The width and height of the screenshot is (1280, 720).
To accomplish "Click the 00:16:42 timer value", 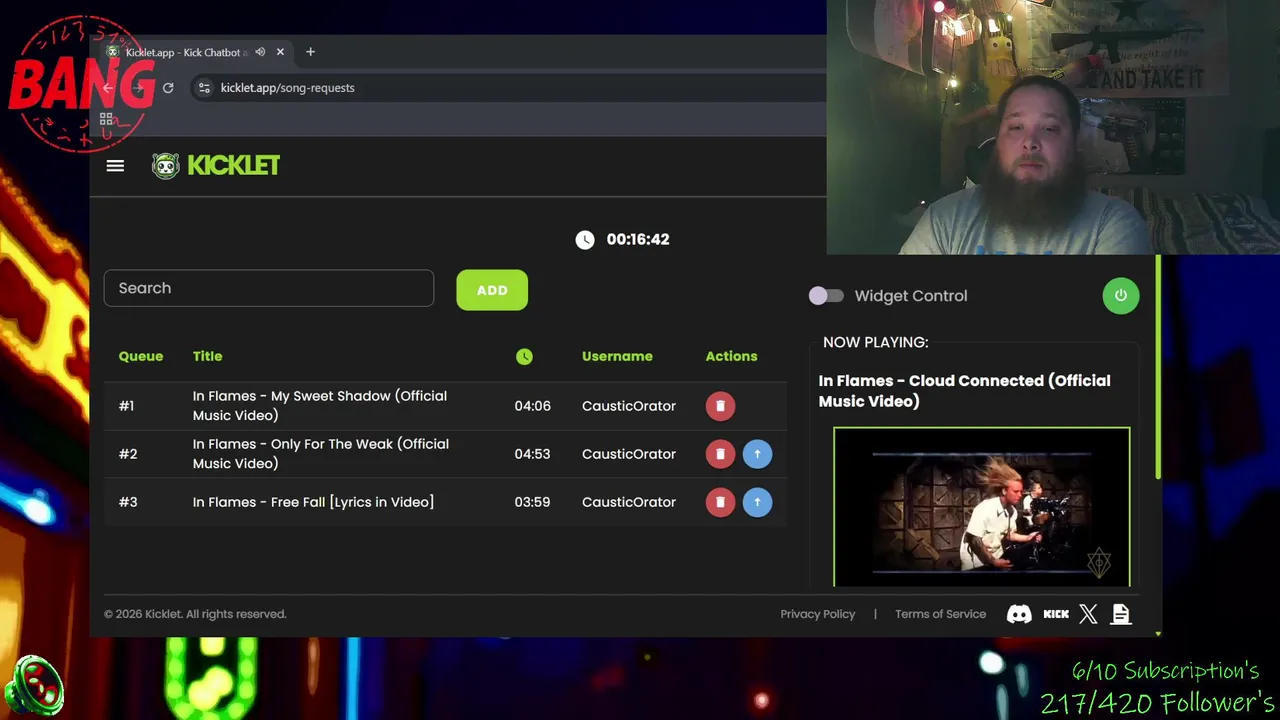I will (x=638, y=239).
